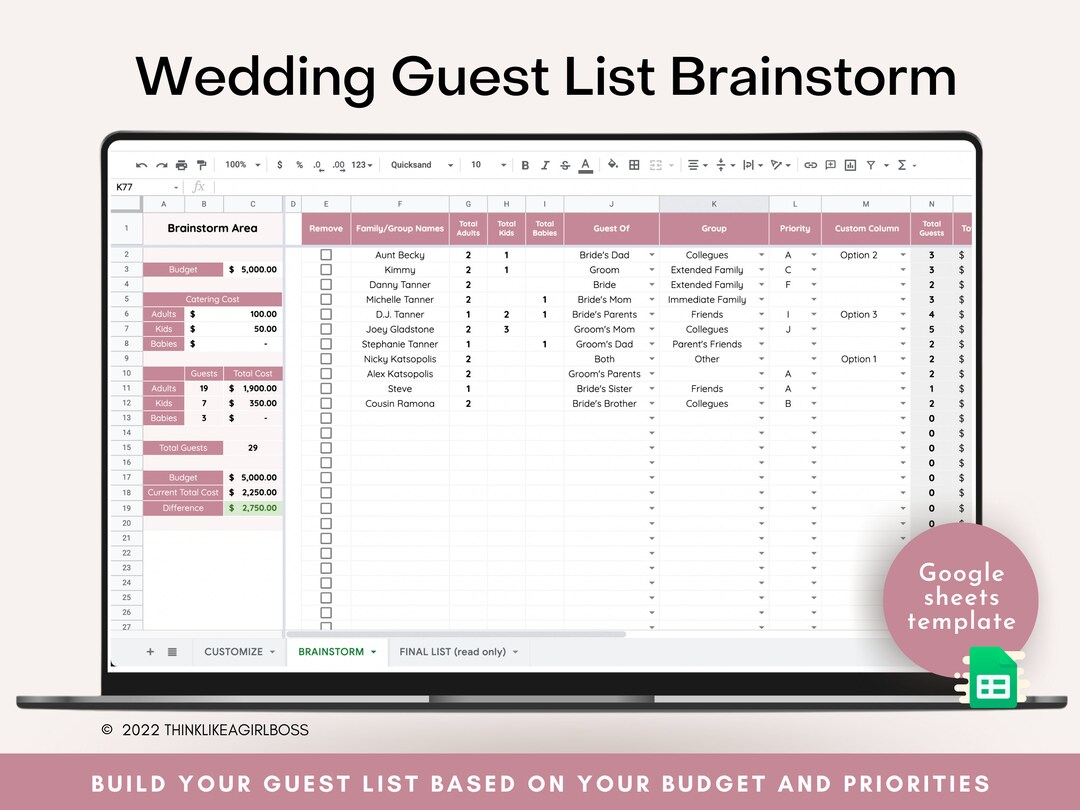1080x810 pixels.
Task: Open the Functions (Σ) tool
Action: click(x=902, y=165)
